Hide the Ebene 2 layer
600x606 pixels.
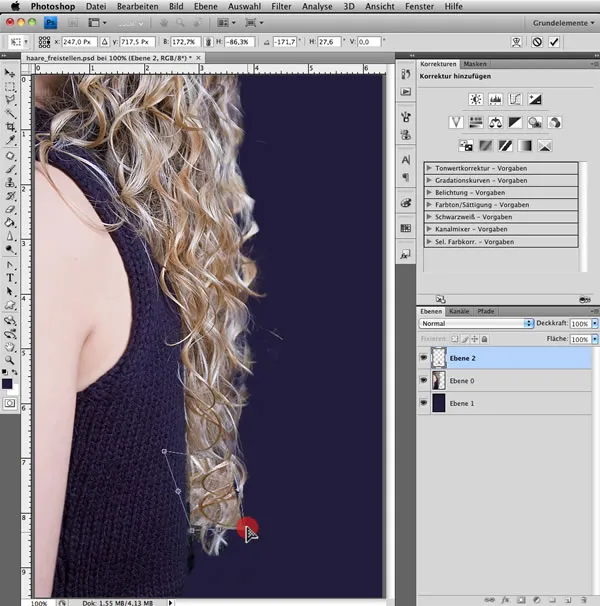pos(424,357)
